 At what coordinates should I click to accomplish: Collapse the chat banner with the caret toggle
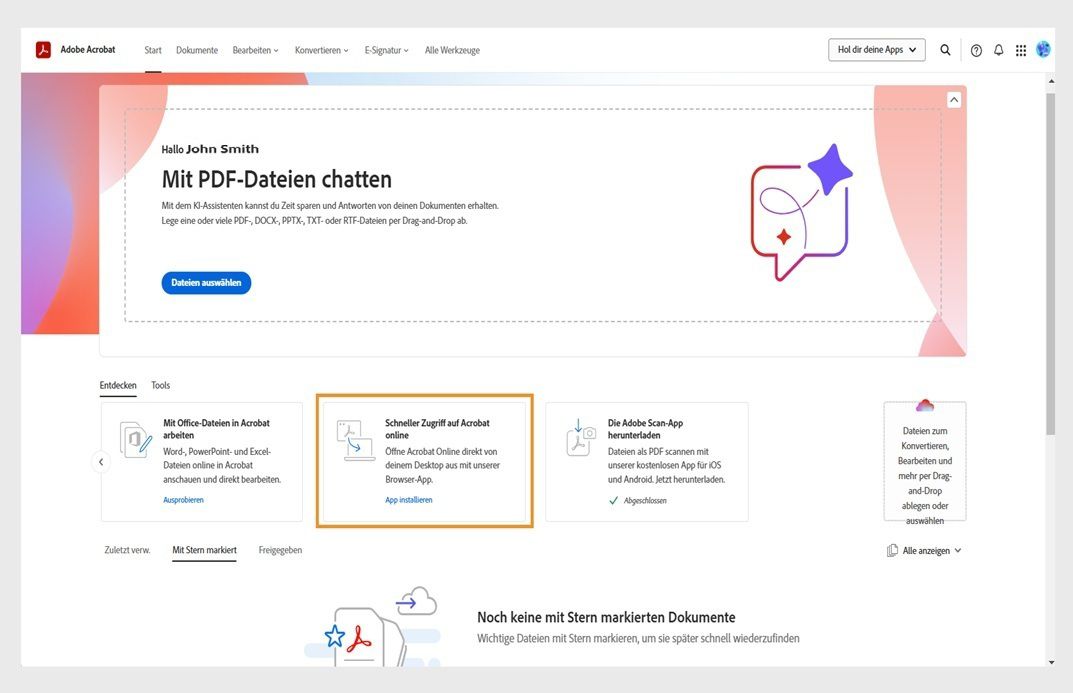pyautogui.click(x=952, y=98)
